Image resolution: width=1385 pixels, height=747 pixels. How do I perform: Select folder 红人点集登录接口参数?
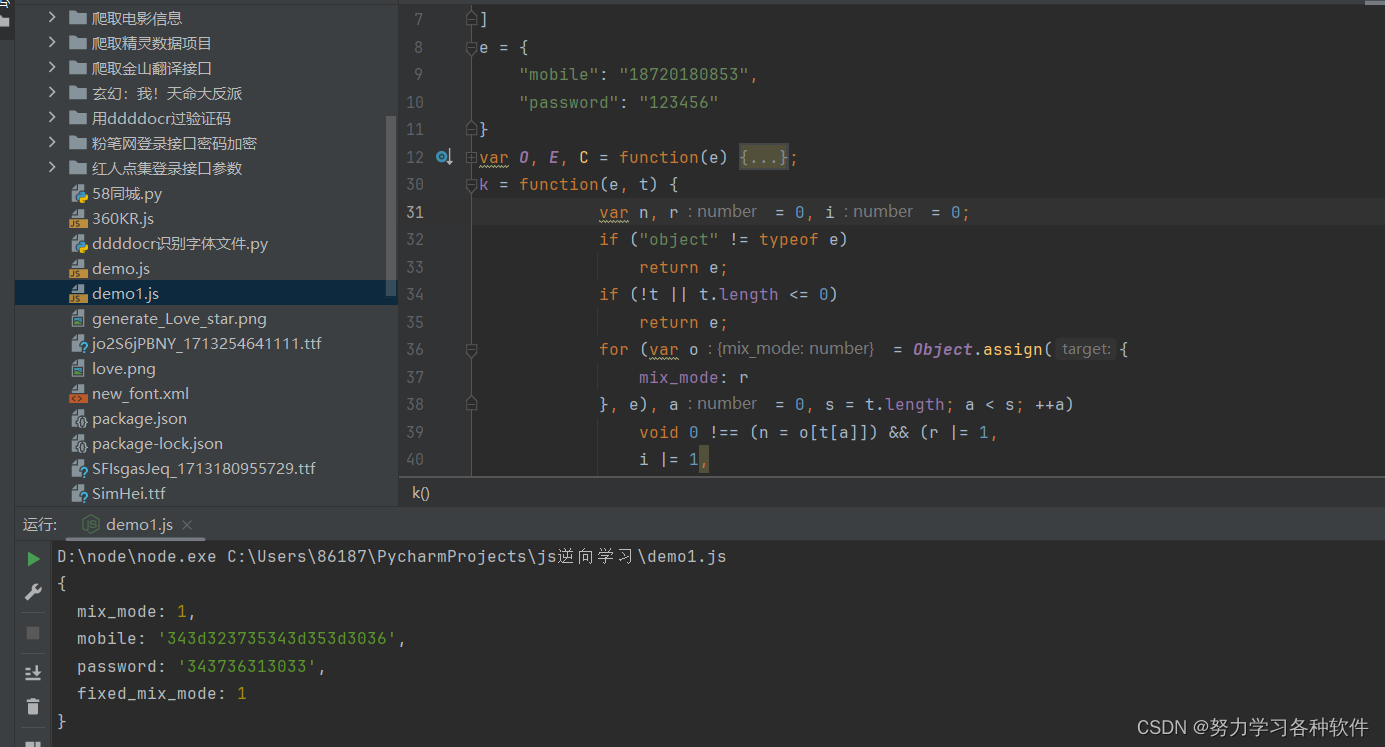(167, 168)
